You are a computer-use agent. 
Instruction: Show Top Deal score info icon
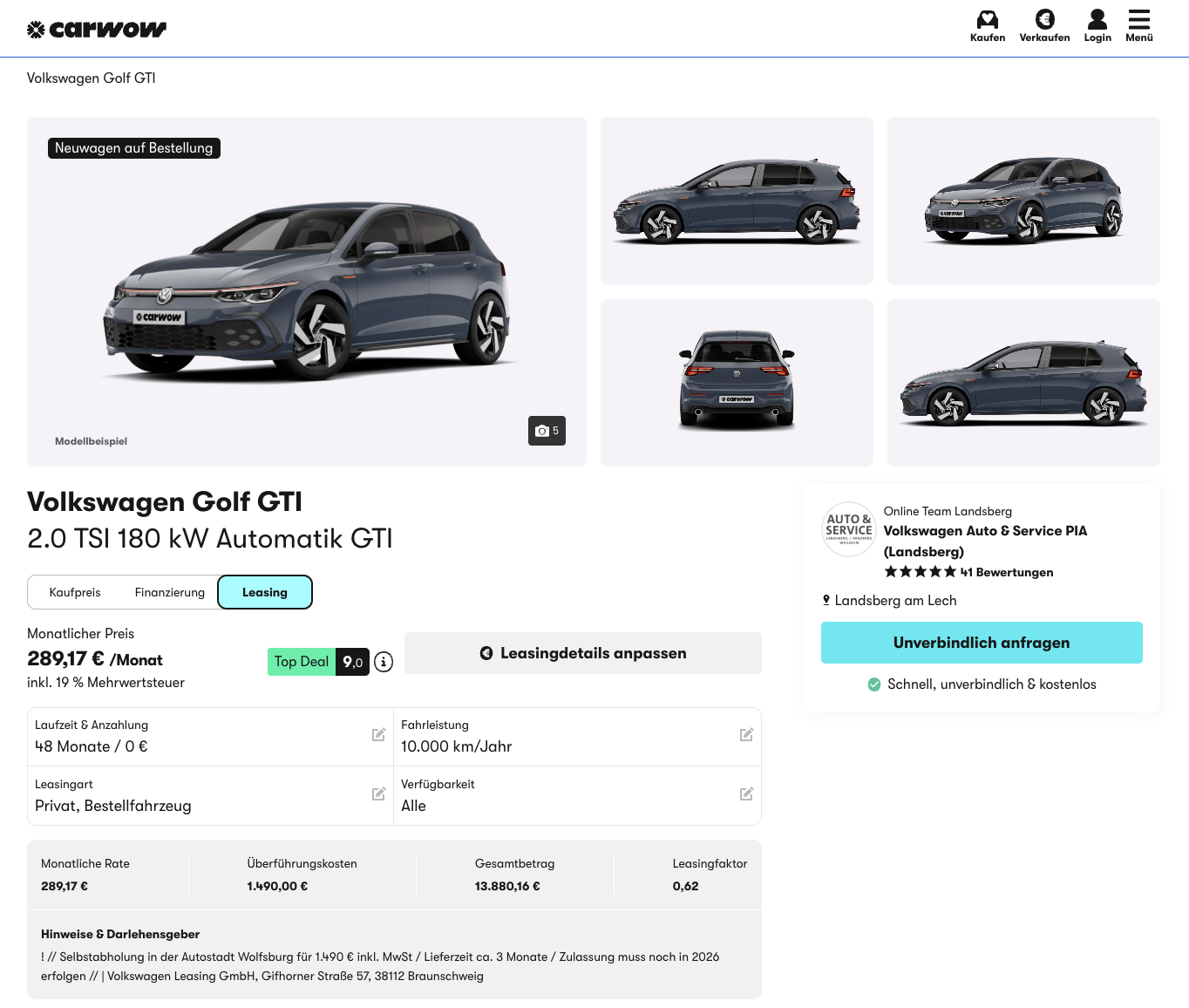(384, 663)
